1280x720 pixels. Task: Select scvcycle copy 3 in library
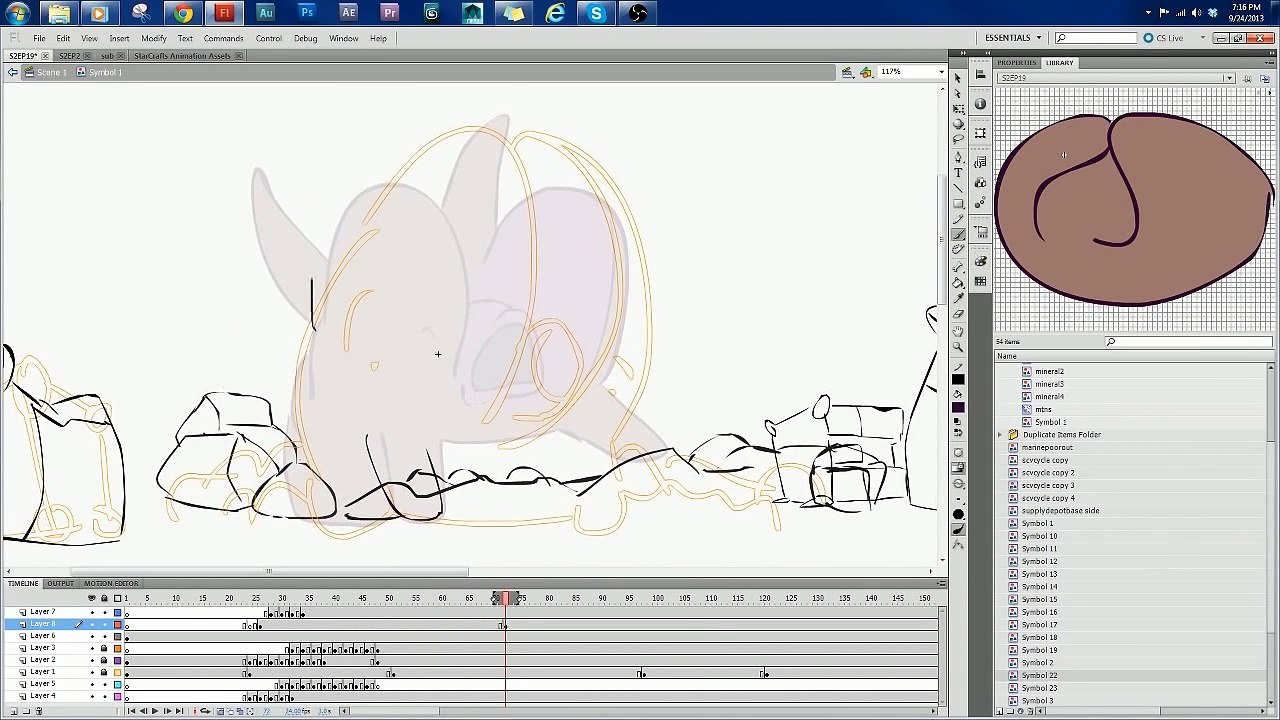pos(1048,485)
